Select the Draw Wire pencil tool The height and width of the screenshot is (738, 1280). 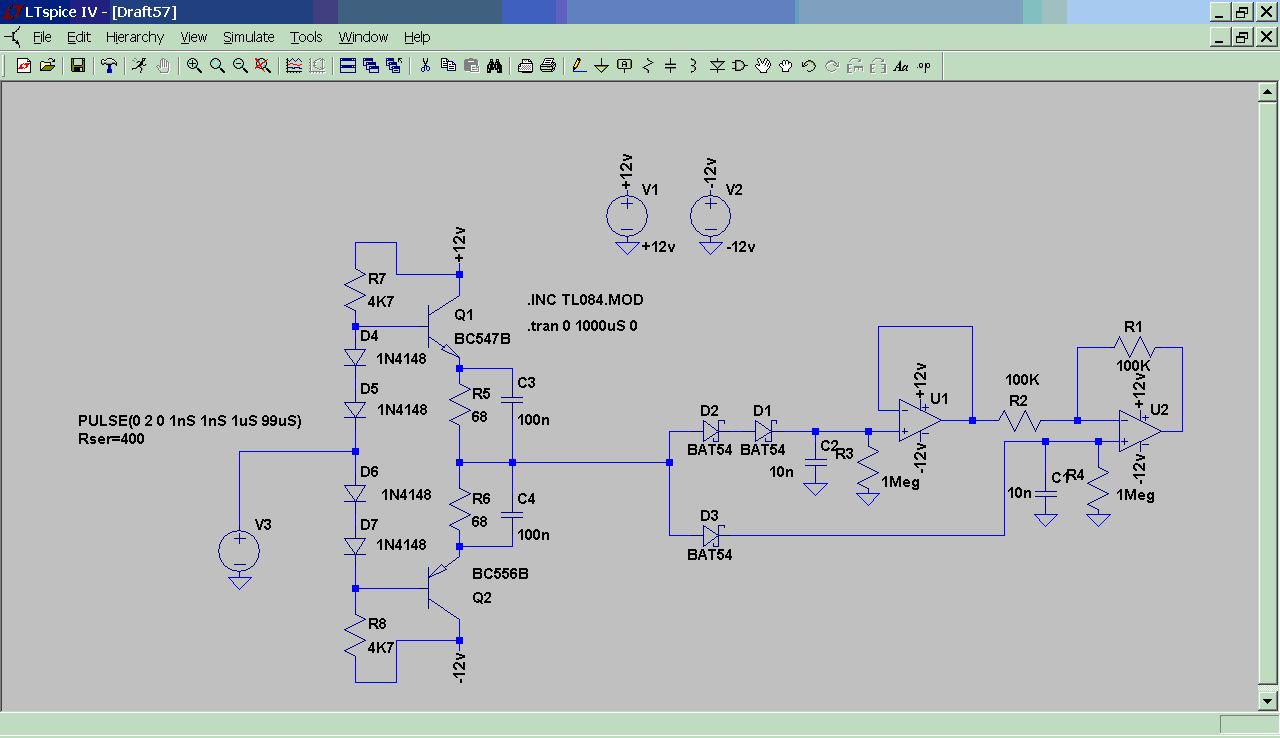point(578,66)
